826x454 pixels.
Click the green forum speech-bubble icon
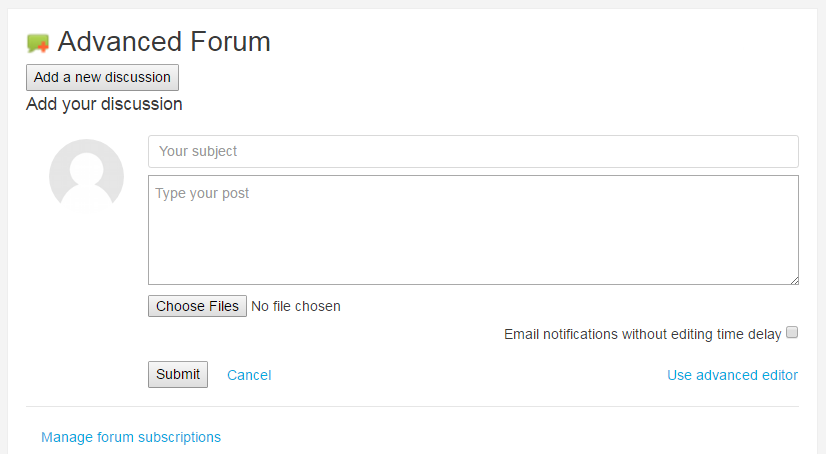(x=38, y=43)
